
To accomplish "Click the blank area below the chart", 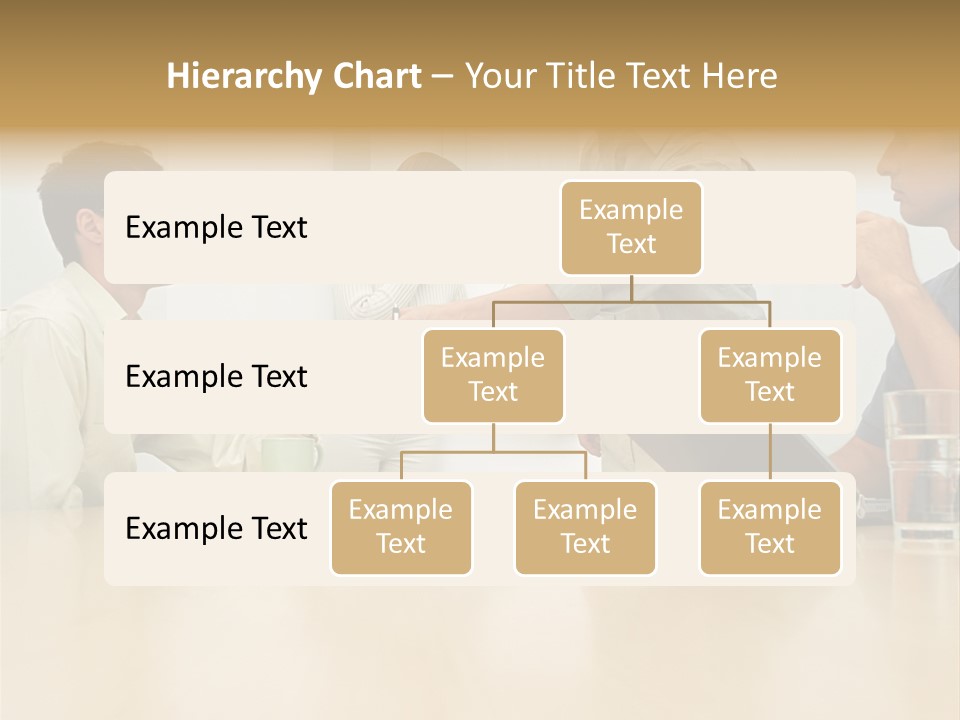I will 480,650.
